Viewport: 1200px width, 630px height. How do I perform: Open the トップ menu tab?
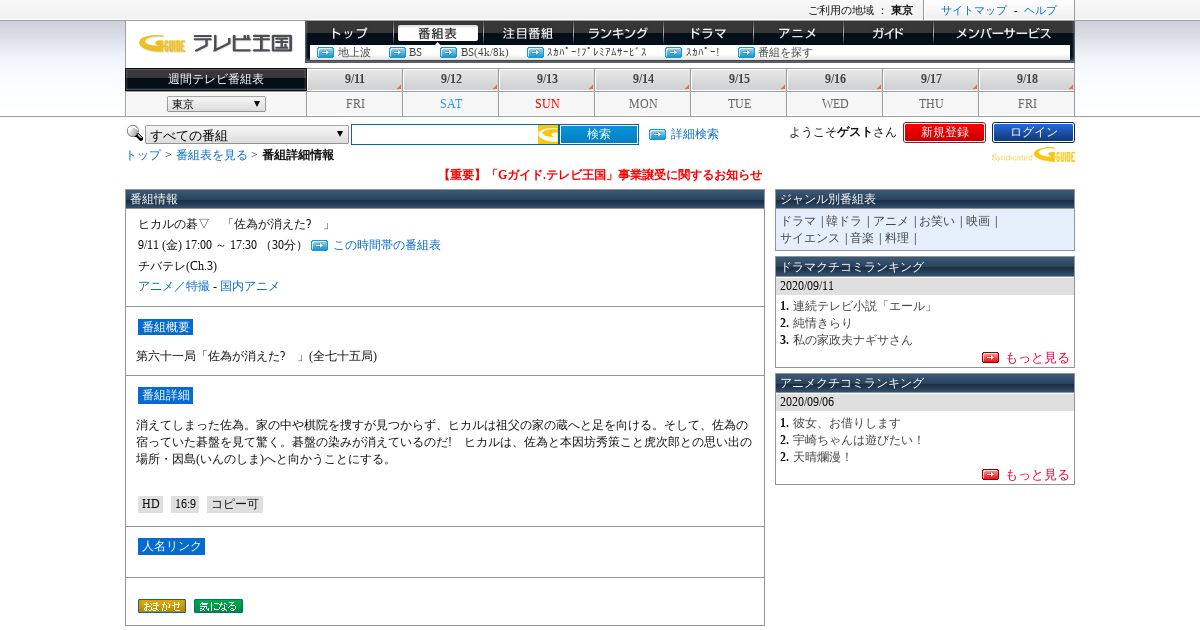coord(349,33)
